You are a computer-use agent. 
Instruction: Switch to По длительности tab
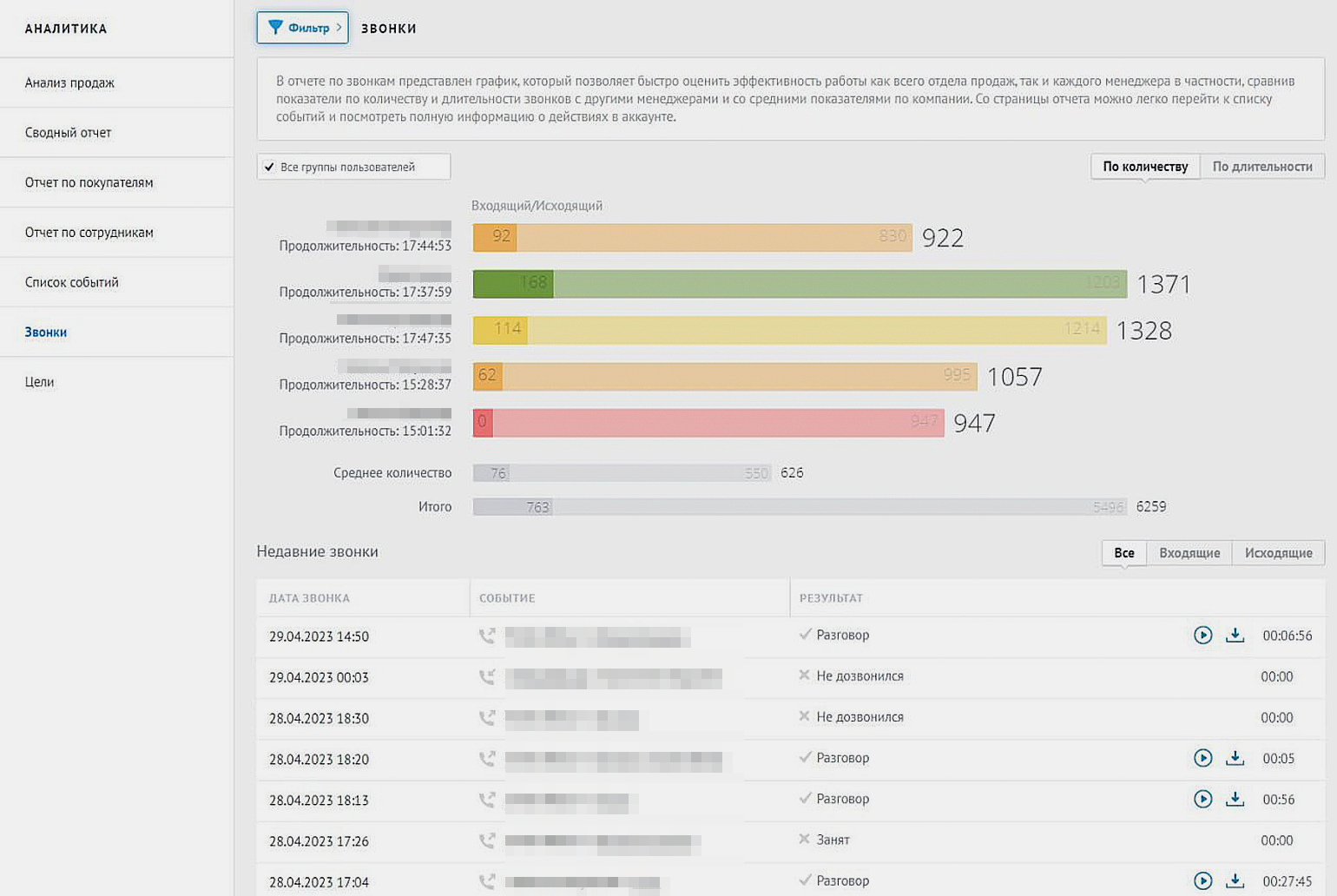pyautogui.click(x=1262, y=167)
